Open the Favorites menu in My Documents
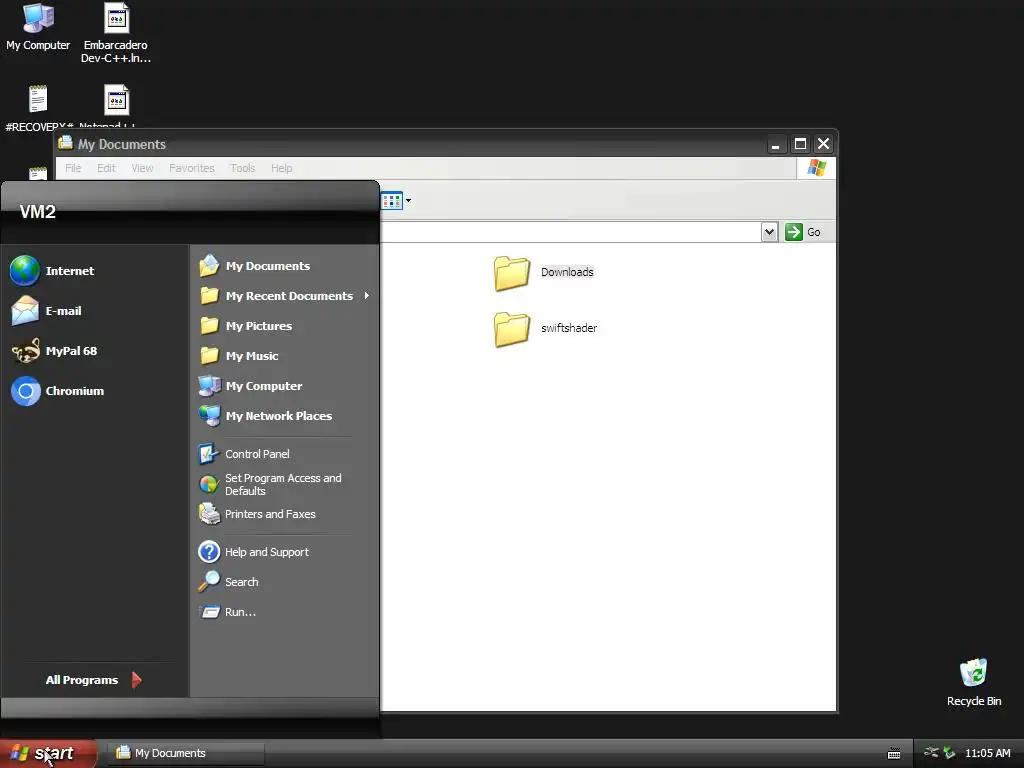The image size is (1024, 768). pyautogui.click(x=191, y=168)
